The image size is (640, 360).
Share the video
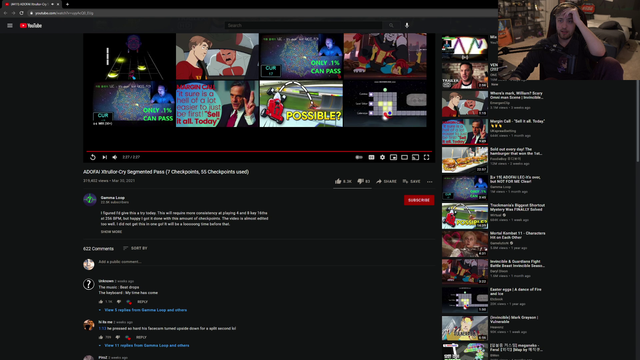[x=386, y=181]
